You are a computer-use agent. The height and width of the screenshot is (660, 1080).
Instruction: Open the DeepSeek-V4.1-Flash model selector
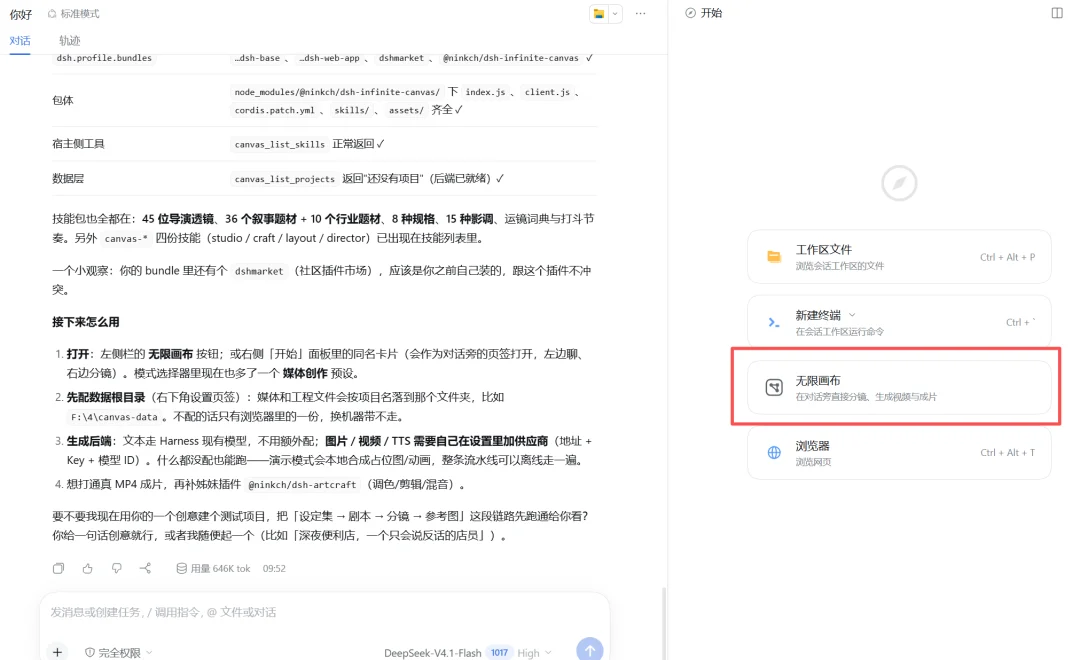[433, 652]
